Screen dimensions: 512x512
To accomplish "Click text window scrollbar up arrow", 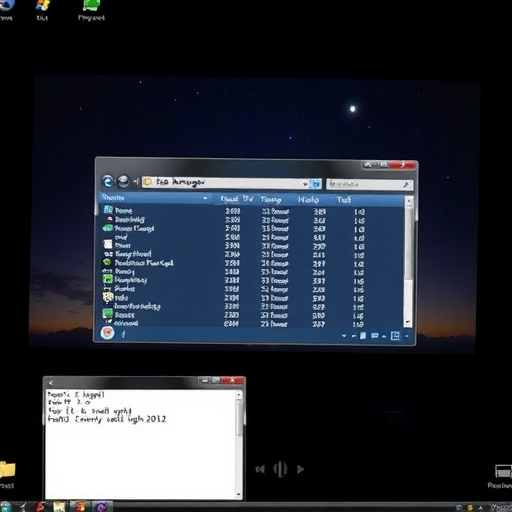I will coord(239,395).
